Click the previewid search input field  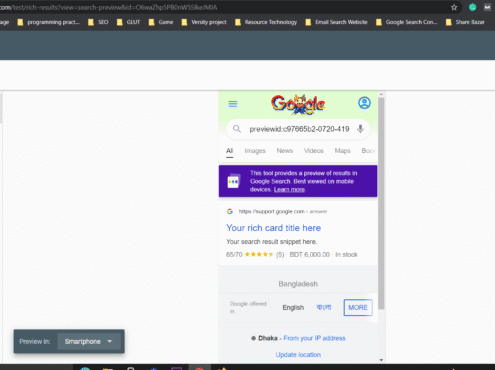[x=299, y=129]
